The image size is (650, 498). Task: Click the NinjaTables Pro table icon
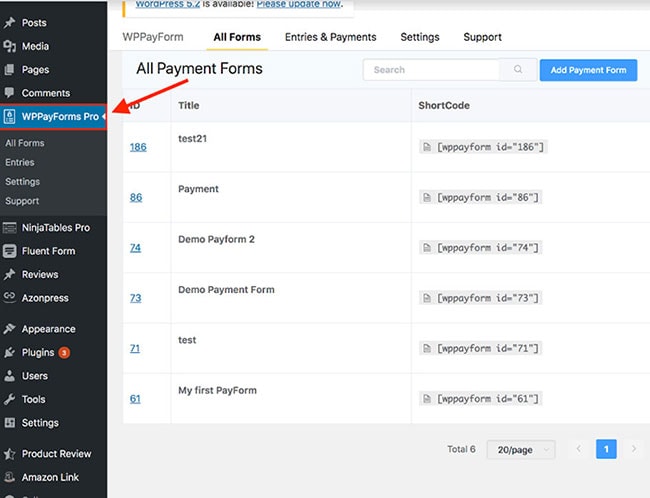[9, 228]
